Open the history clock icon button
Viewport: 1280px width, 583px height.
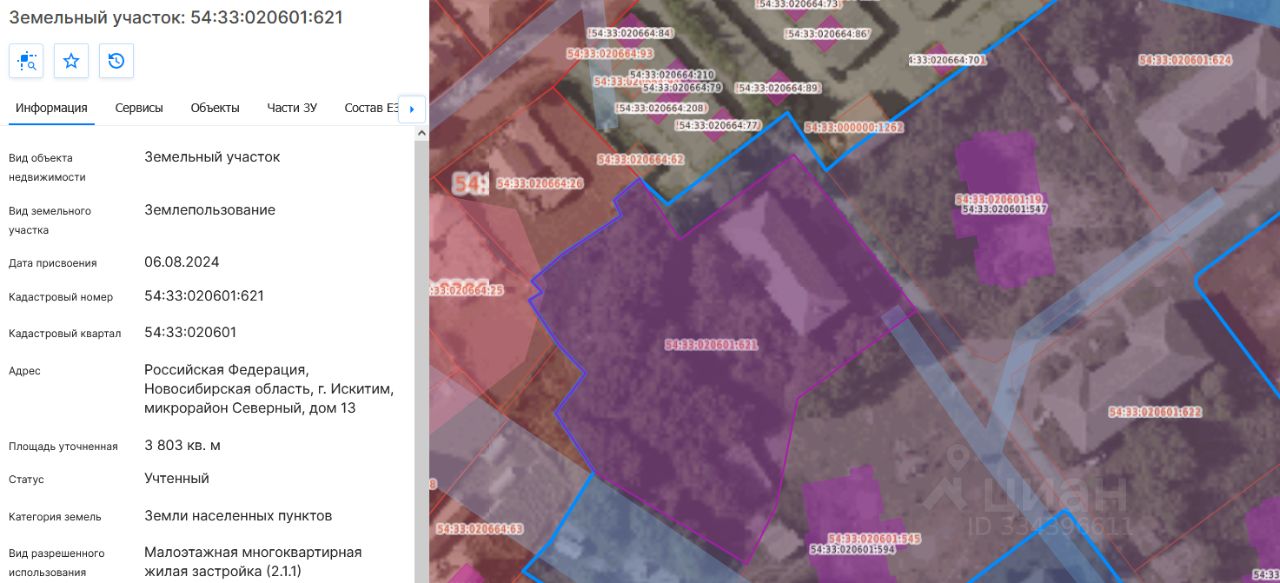(116, 61)
